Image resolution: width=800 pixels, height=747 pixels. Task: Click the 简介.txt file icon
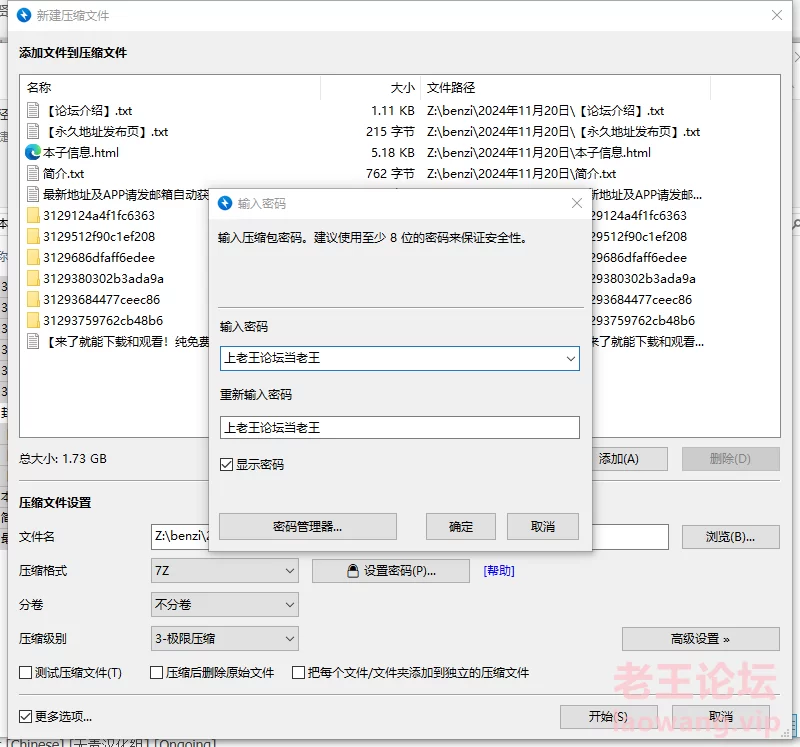(33, 174)
